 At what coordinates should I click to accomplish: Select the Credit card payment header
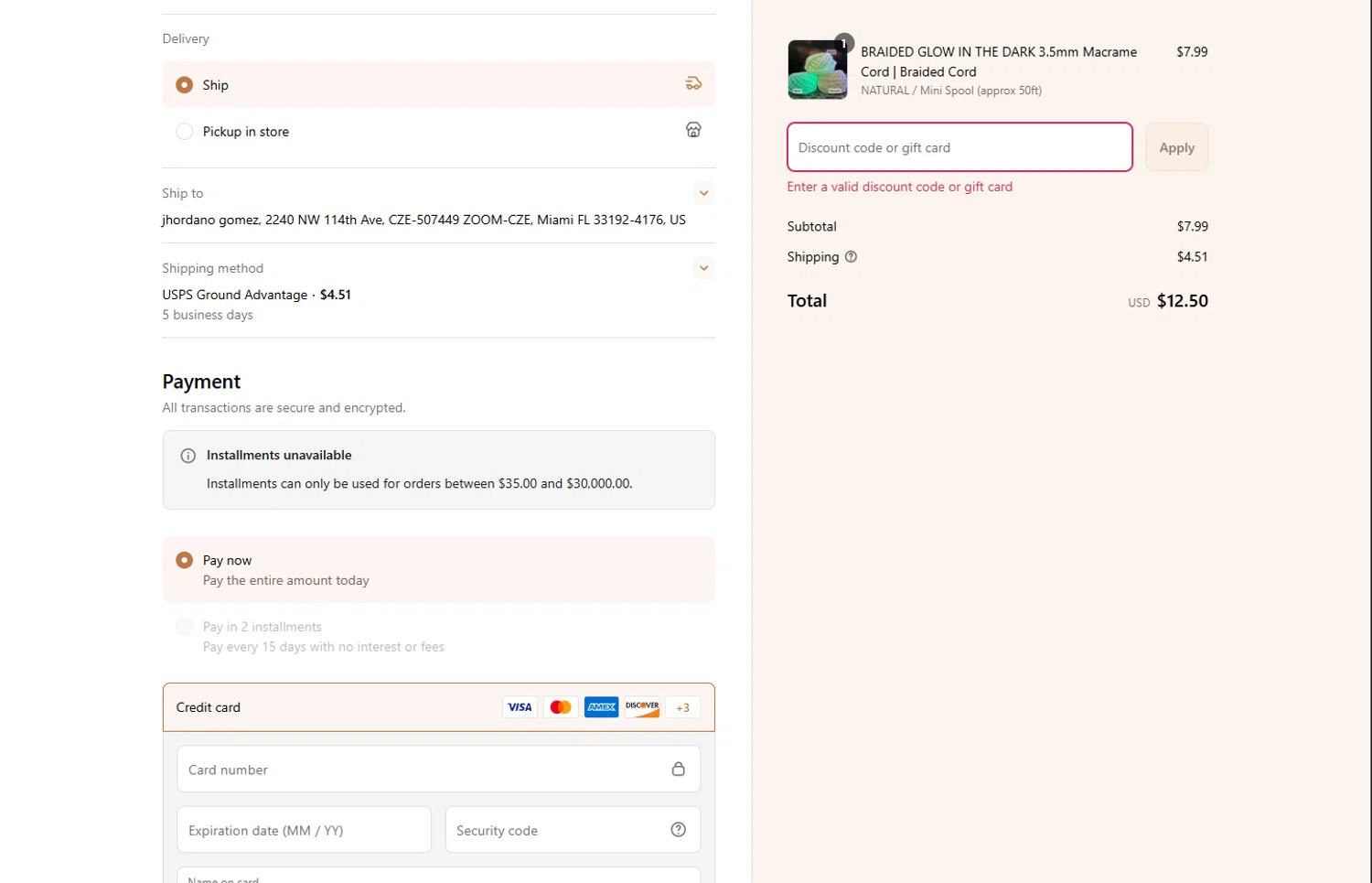(439, 707)
